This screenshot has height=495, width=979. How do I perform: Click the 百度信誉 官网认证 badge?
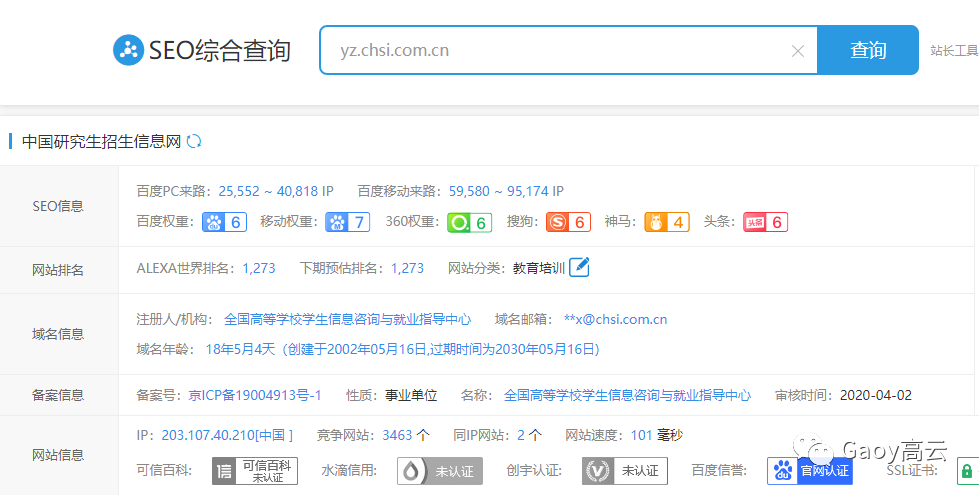pos(810,471)
